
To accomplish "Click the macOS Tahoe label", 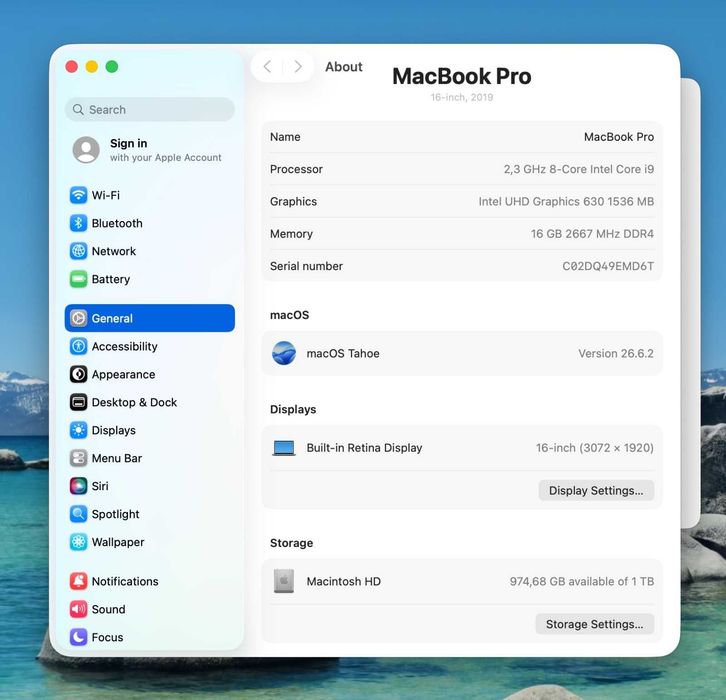I will [x=343, y=354].
